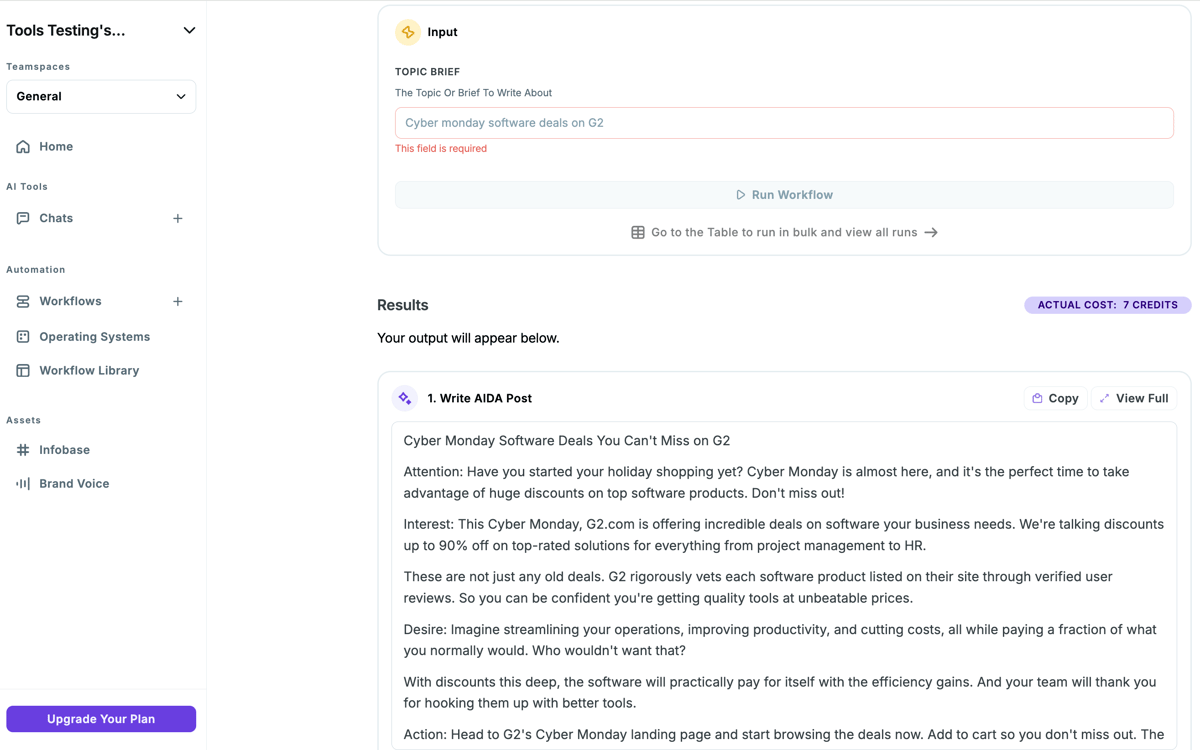1200x750 pixels.
Task: Click Upgrade Your Plan
Action: 100,718
